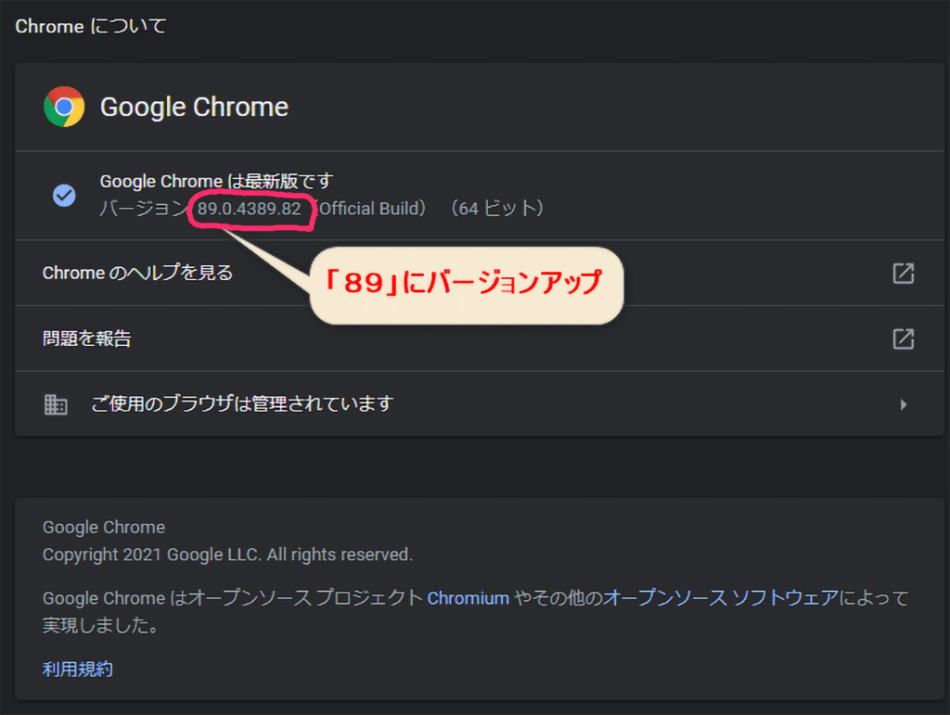This screenshot has height=715, width=950.
Task: Click the (64 ビット) text
Action: coord(497,208)
